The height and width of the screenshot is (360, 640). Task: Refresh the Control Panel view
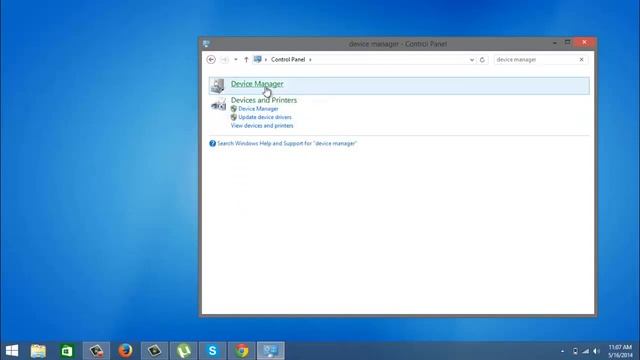pos(482,60)
